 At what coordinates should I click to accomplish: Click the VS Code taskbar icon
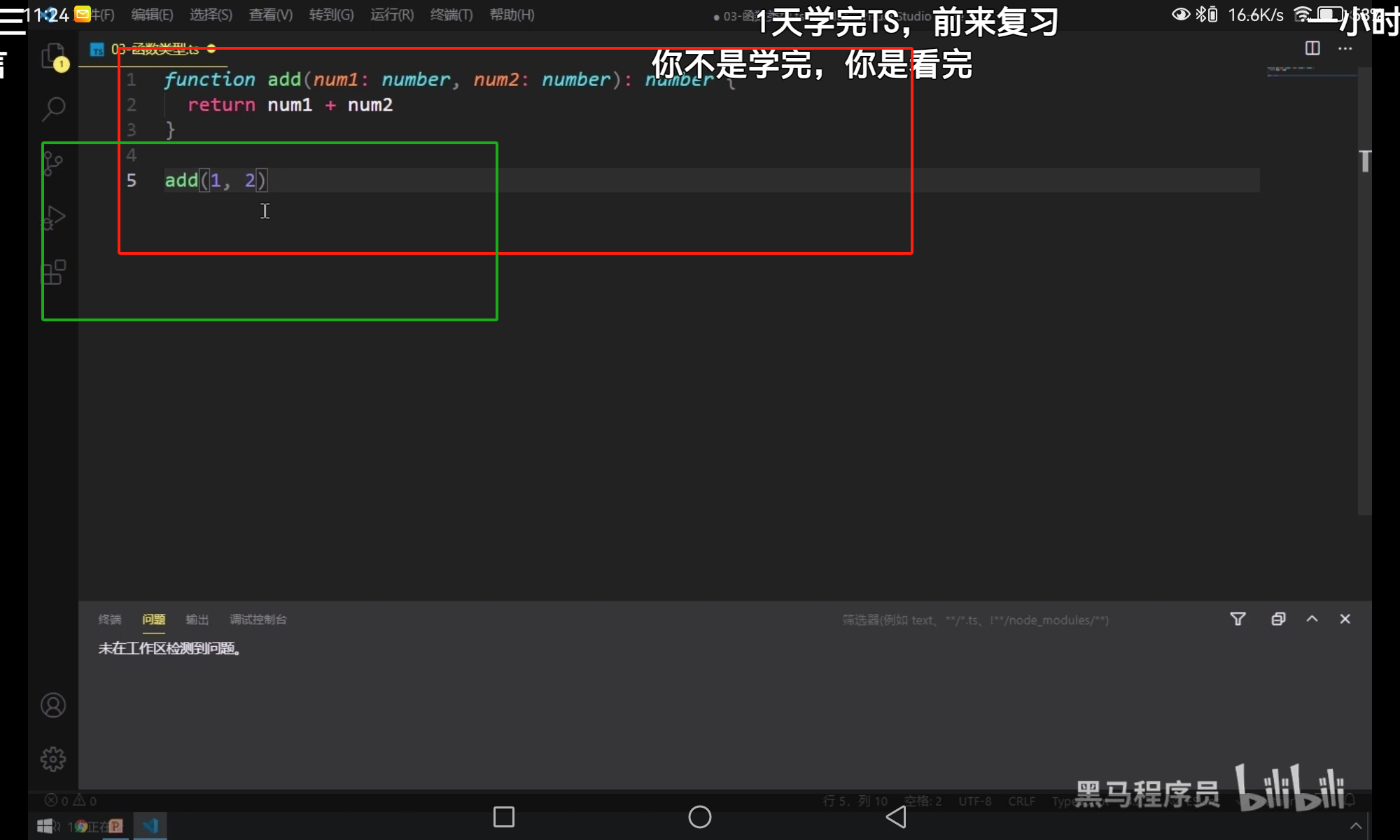tap(150, 826)
